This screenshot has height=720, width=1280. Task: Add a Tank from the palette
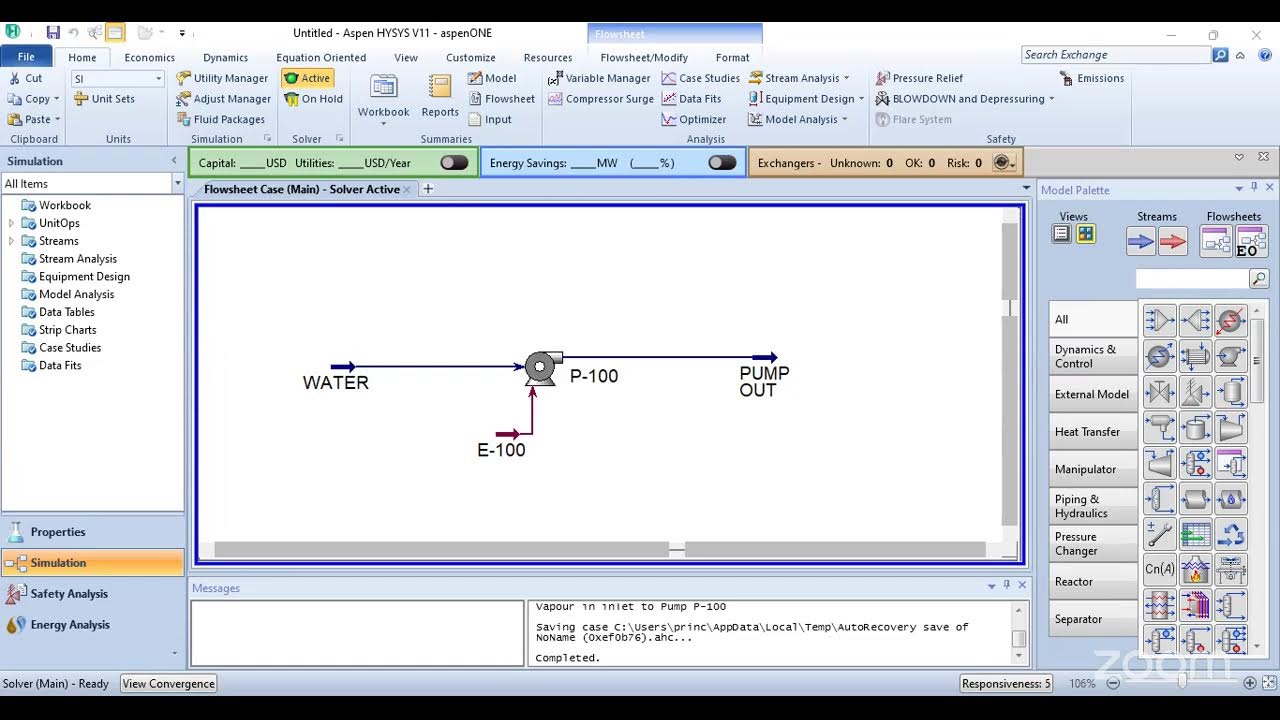tap(1195, 427)
